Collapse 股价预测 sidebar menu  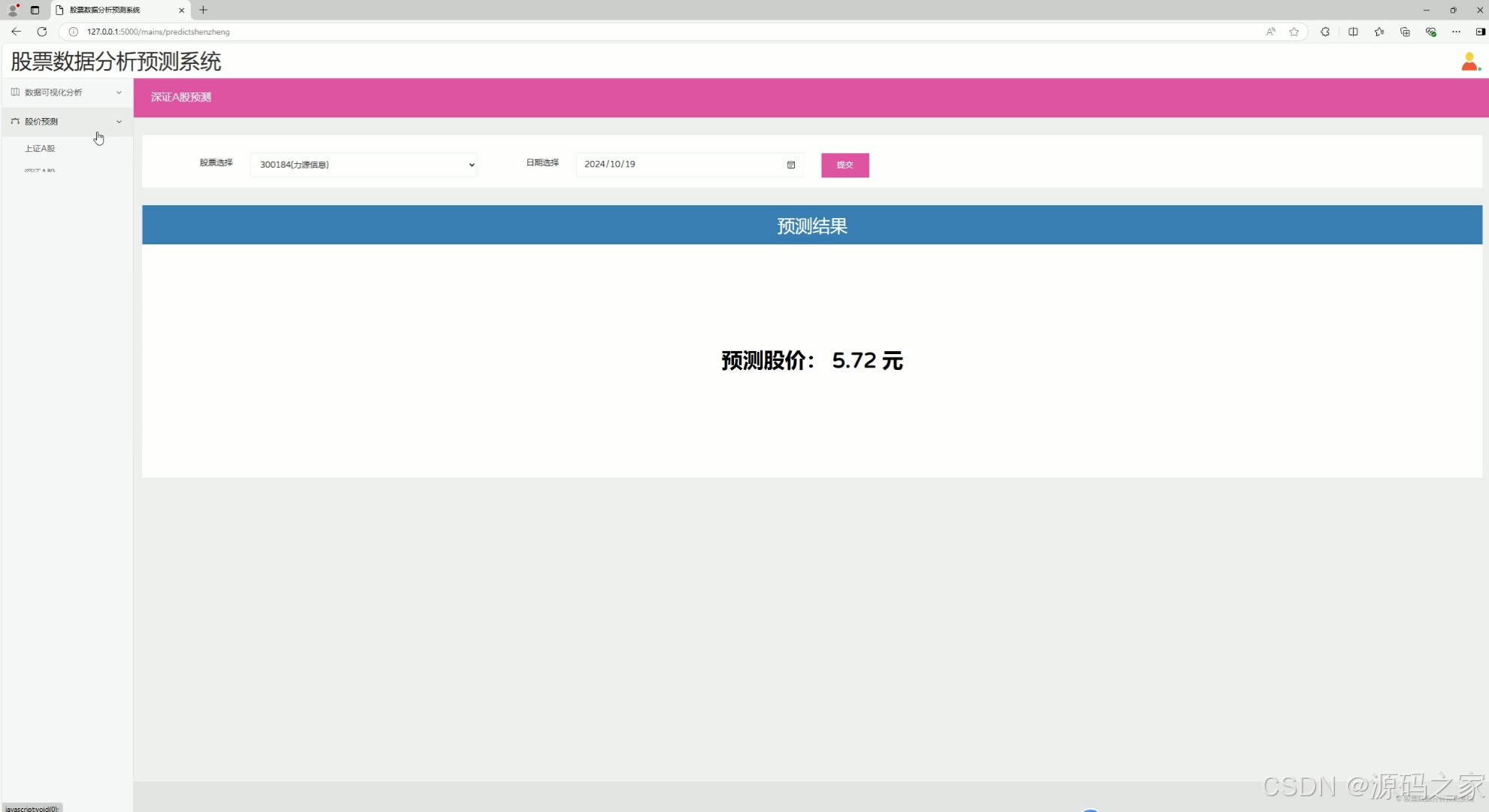66,121
